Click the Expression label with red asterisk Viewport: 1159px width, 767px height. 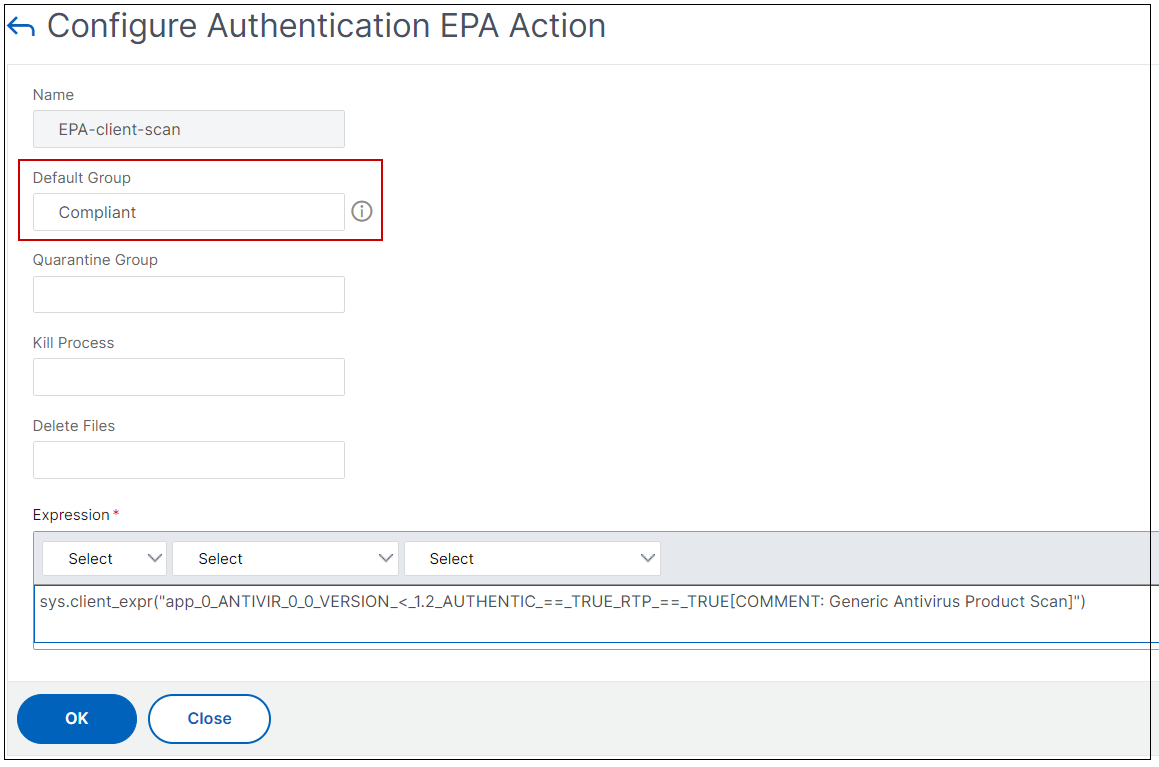click(x=72, y=515)
